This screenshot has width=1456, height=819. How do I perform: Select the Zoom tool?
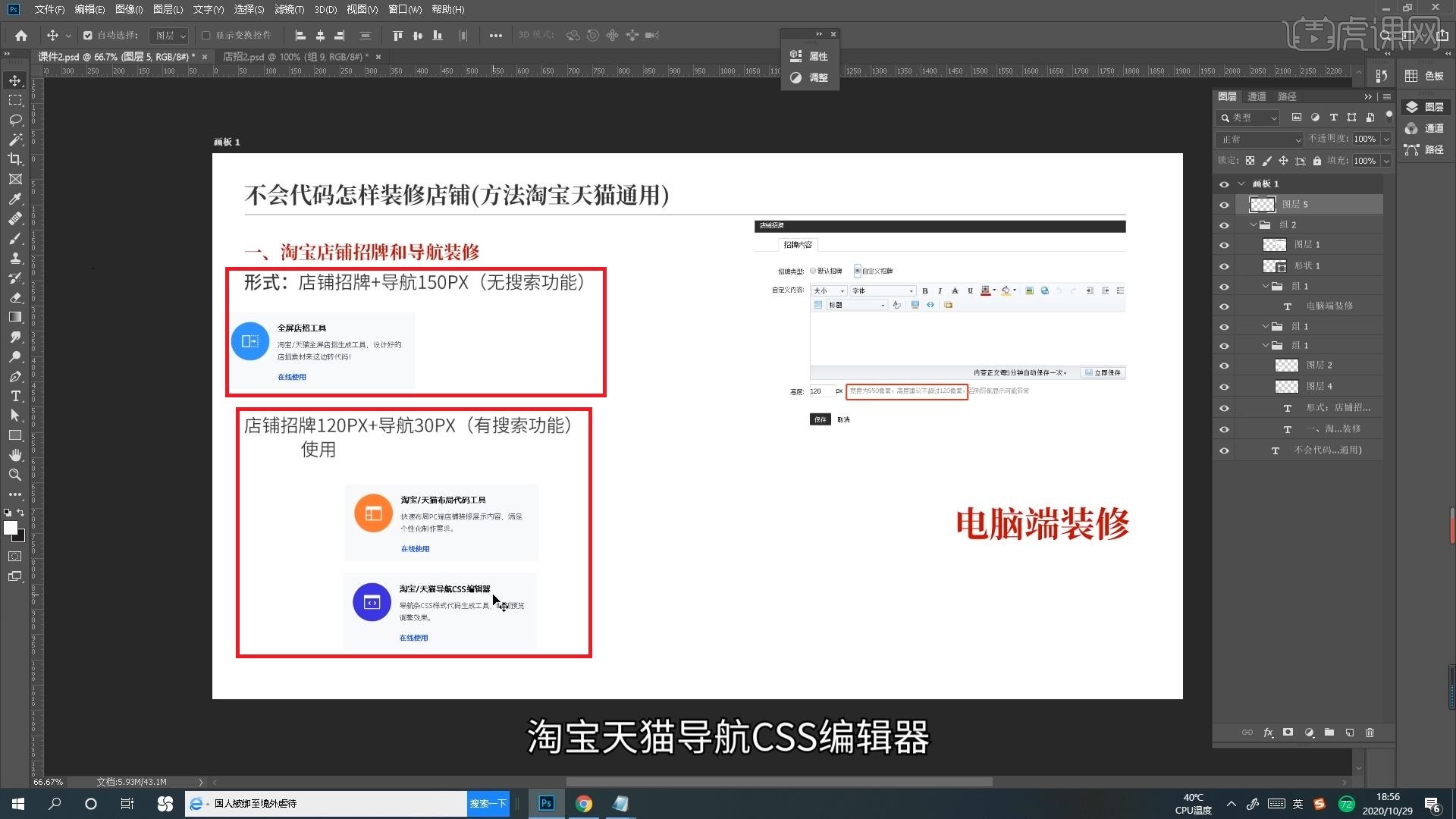tap(15, 475)
